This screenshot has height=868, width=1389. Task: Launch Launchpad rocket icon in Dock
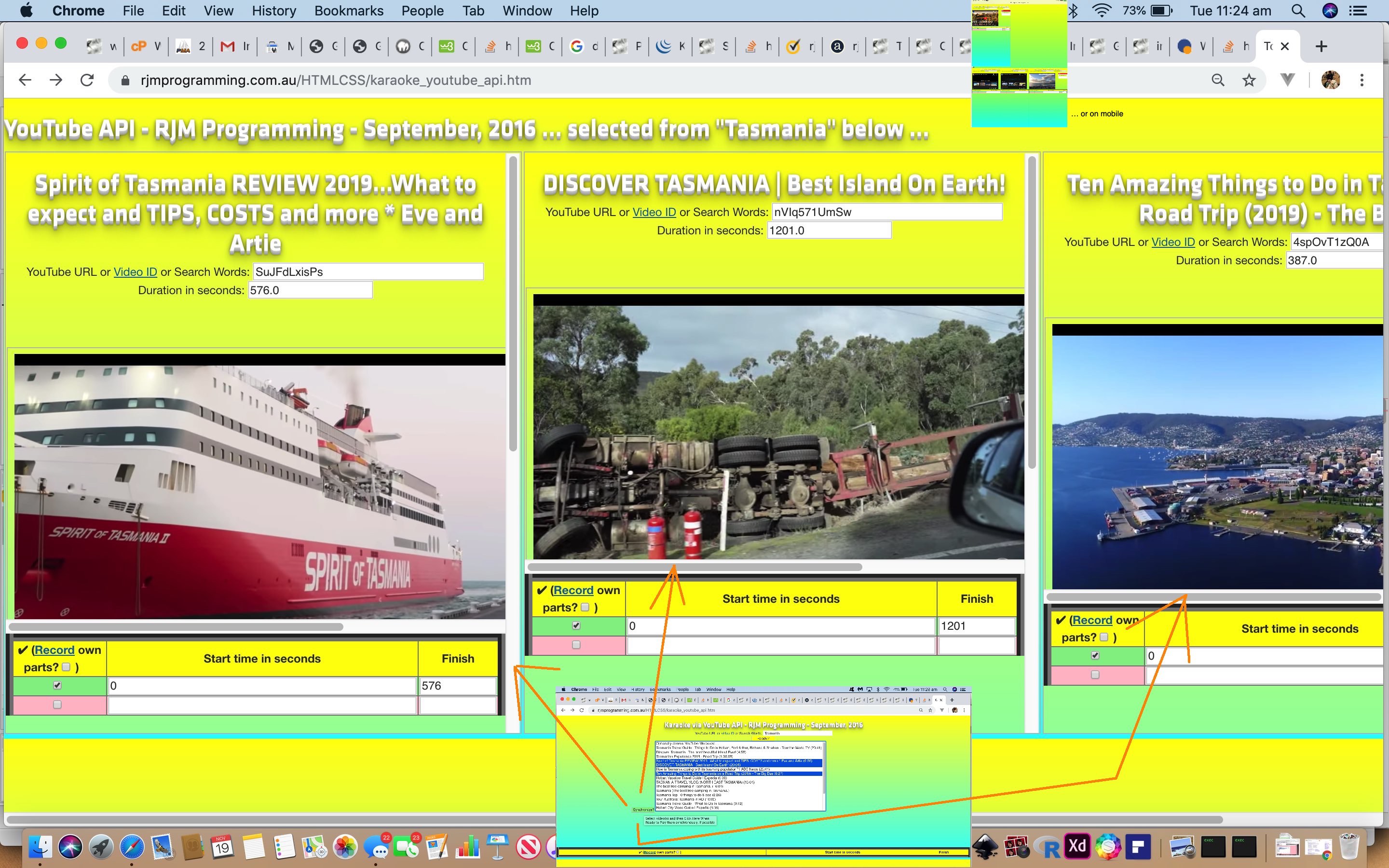click(101, 847)
